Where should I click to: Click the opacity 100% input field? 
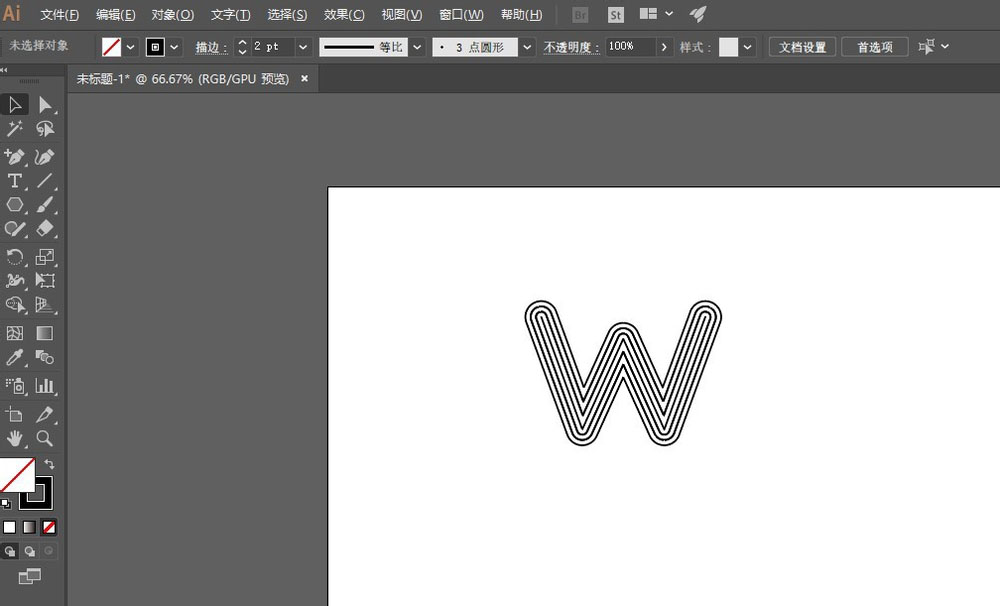630,47
